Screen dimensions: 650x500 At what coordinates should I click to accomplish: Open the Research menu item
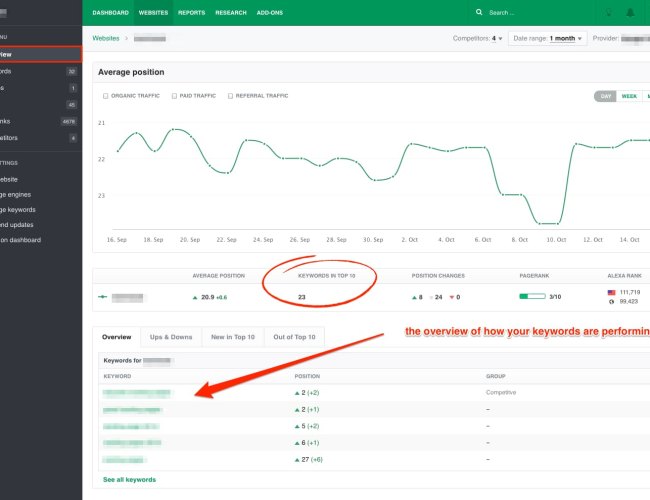[x=231, y=13]
